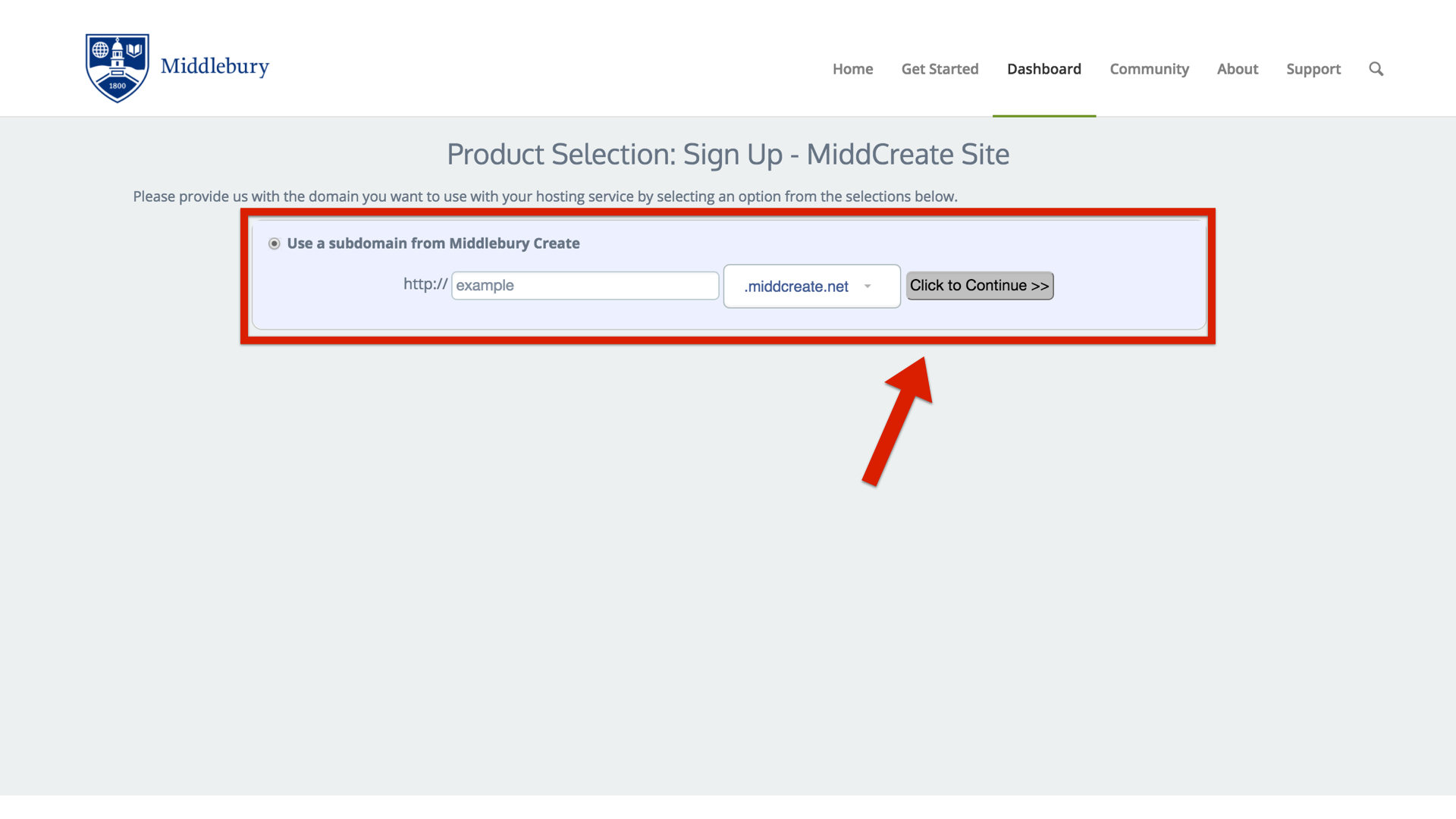This screenshot has width=1456, height=819.
Task: Click the 'Please provide us with the domain' instruction text
Action: (544, 196)
